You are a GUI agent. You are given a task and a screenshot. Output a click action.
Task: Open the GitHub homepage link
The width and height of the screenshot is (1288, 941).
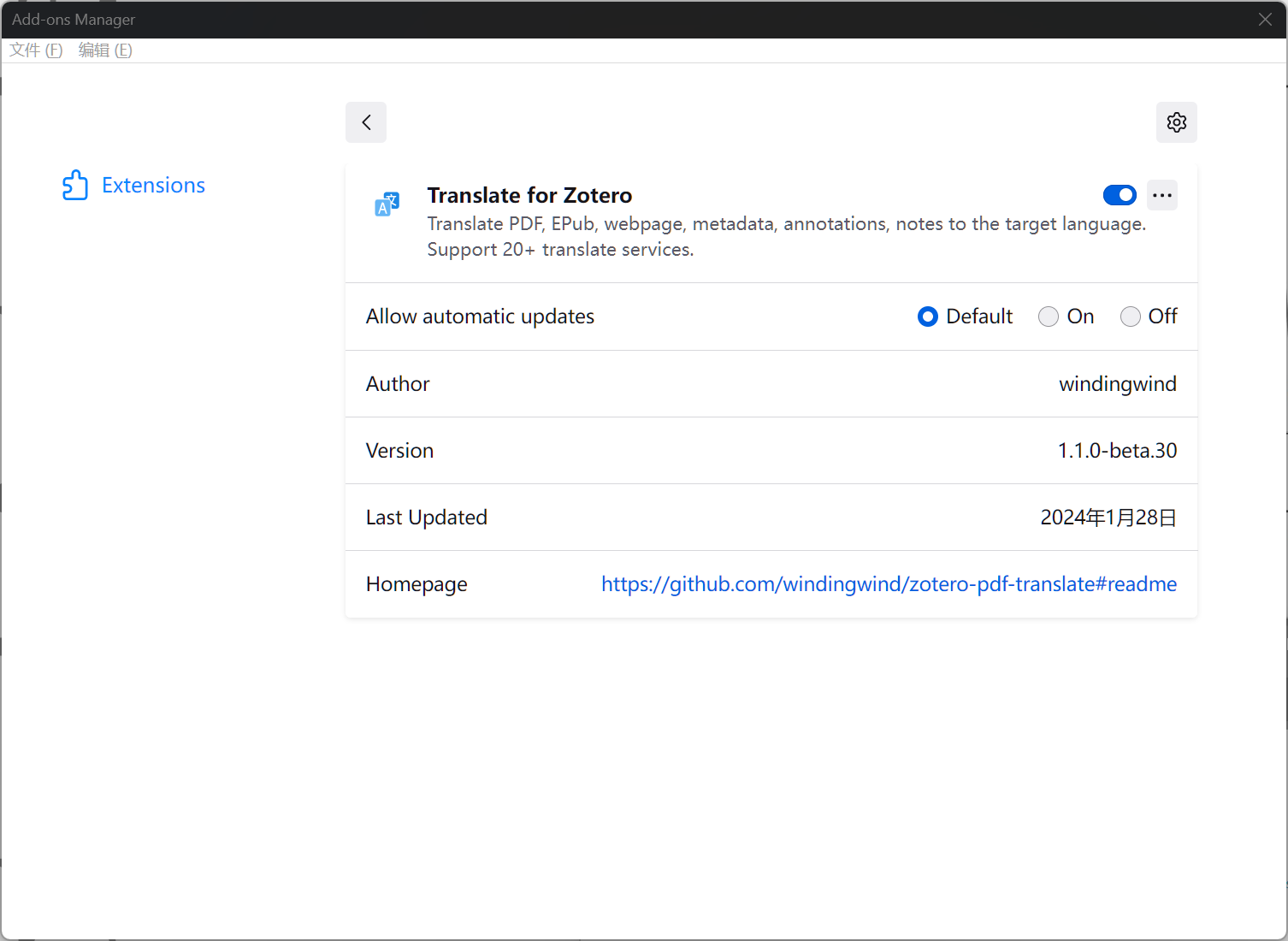tap(889, 584)
